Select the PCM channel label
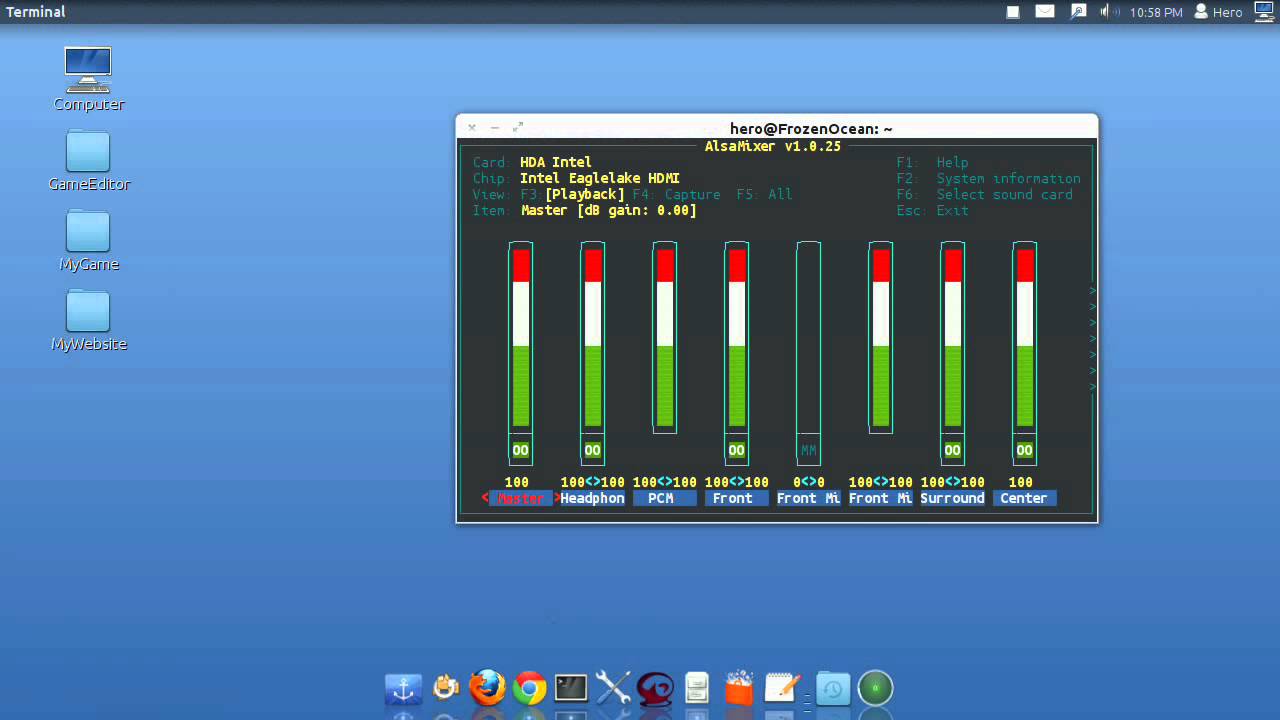 (664, 498)
